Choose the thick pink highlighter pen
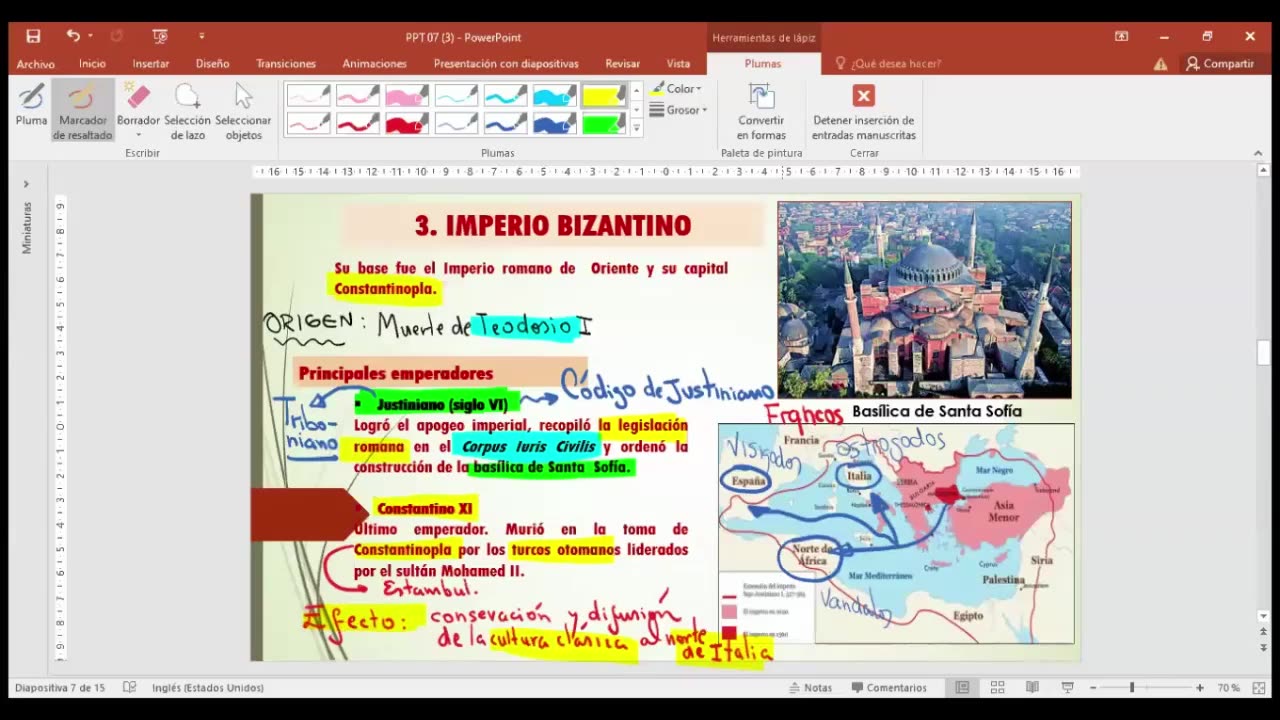Image resolution: width=1280 pixels, height=720 pixels. (407, 95)
